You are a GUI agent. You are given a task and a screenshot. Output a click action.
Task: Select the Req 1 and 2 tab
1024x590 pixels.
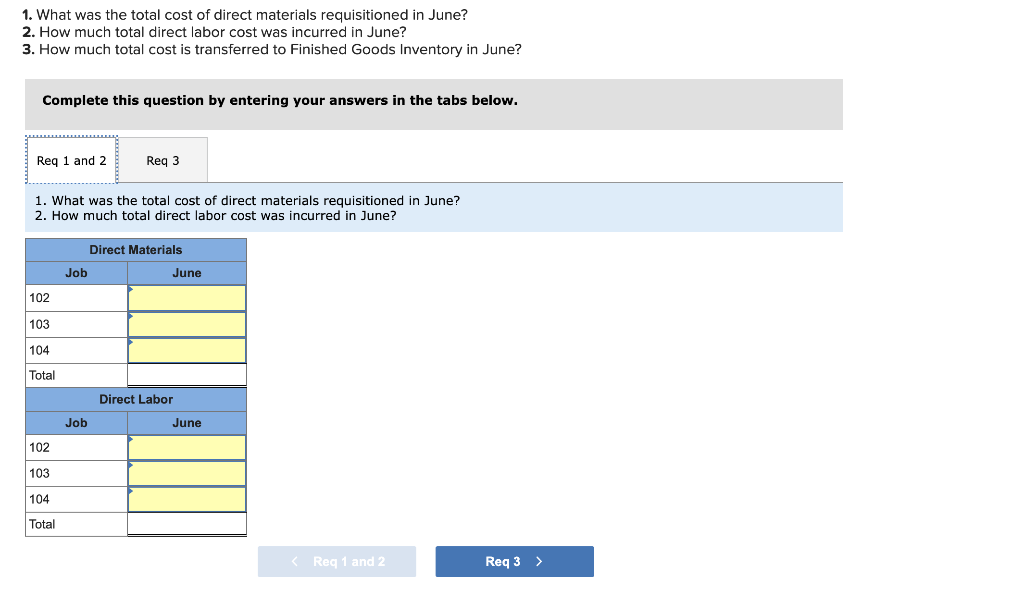coord(71,160)
